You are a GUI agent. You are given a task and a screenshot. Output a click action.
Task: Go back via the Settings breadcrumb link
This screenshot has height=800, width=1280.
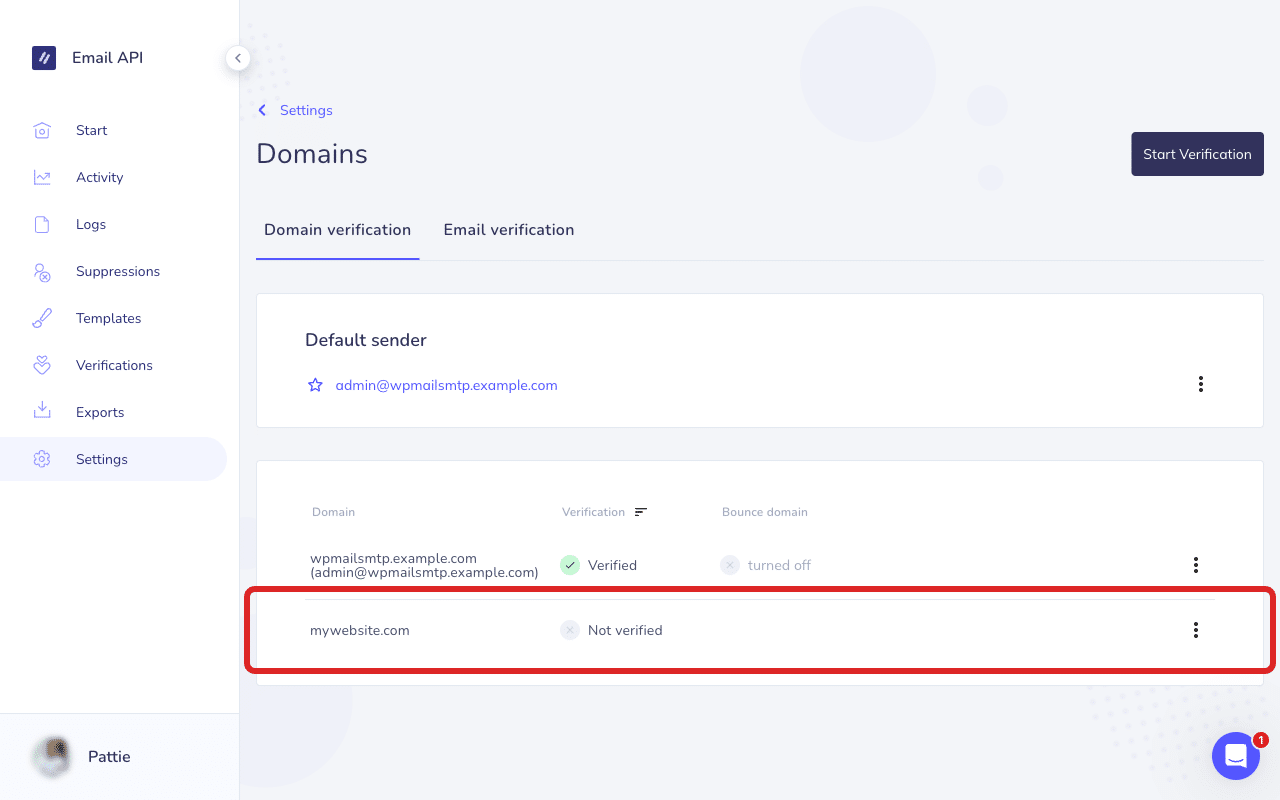click(306, 110)
